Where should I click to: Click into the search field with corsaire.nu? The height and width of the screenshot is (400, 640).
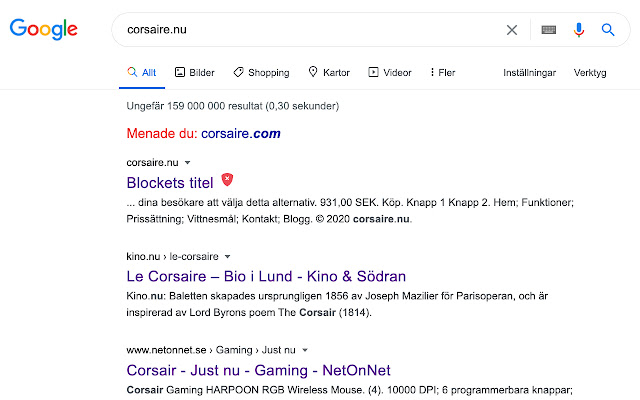click(300, 30)
